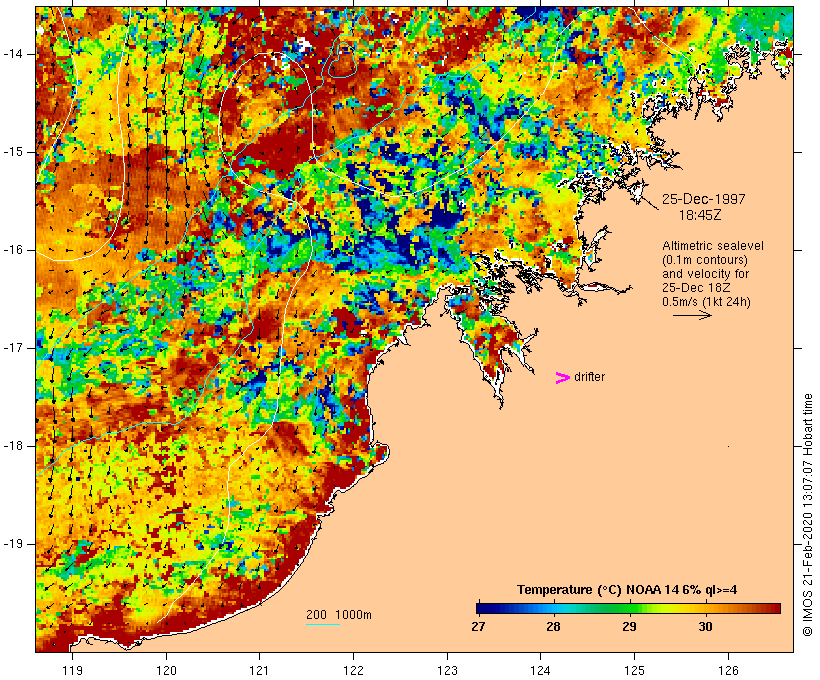Image resolution: width=820 pixels, height=680 pixels.
Task: Click the 25-Dec 18Z velocity date text
Action: tap(696, 288)
